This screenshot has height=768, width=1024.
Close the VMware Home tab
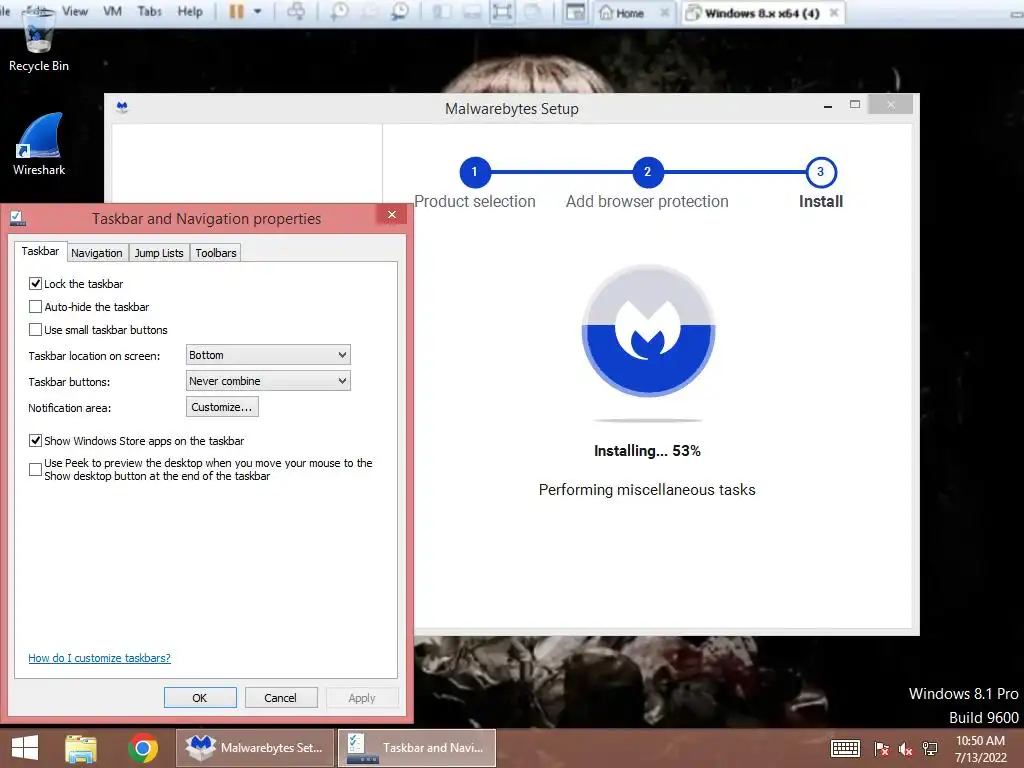(664, 13)
